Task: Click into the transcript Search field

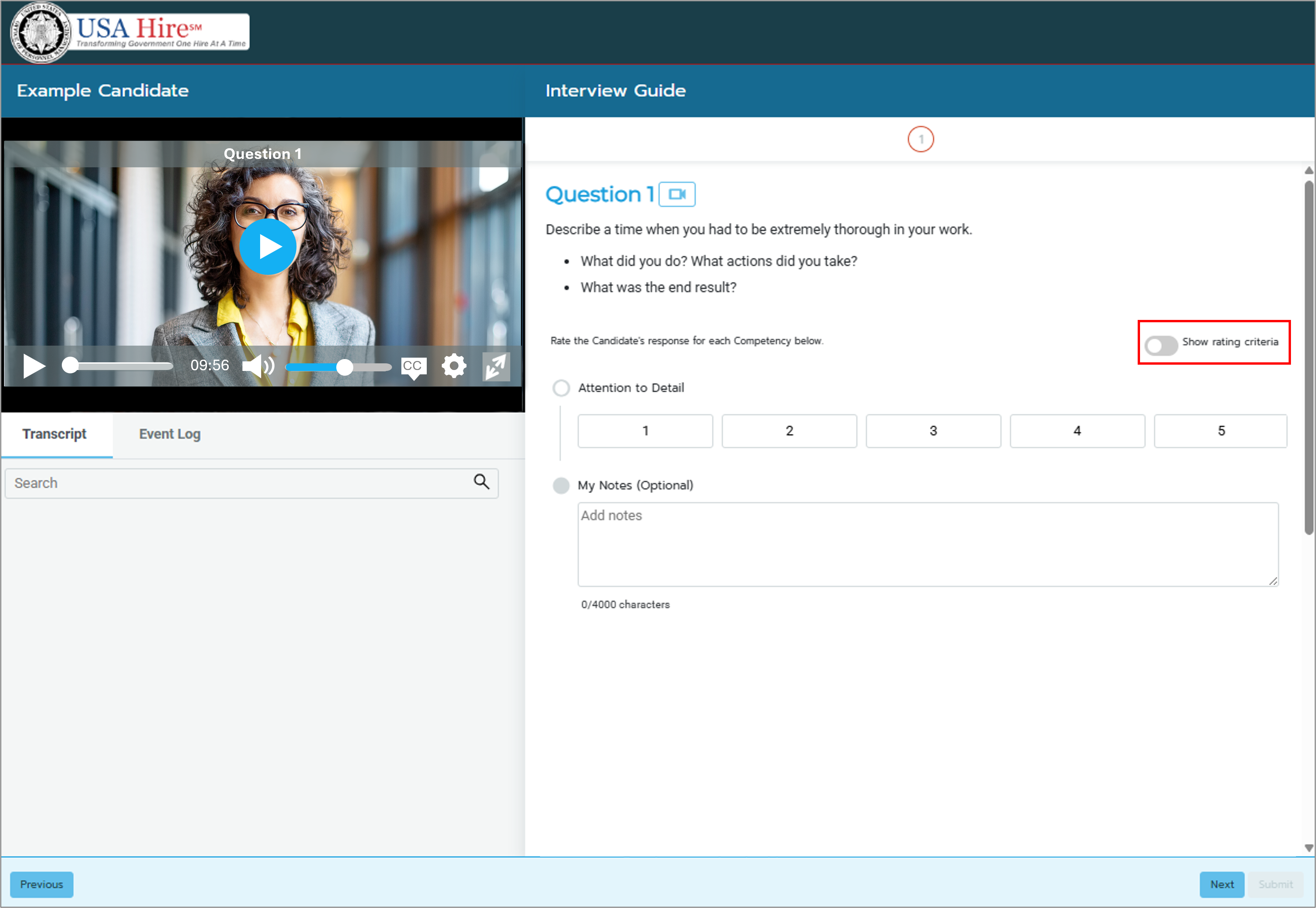Action: tap(251, 483)
